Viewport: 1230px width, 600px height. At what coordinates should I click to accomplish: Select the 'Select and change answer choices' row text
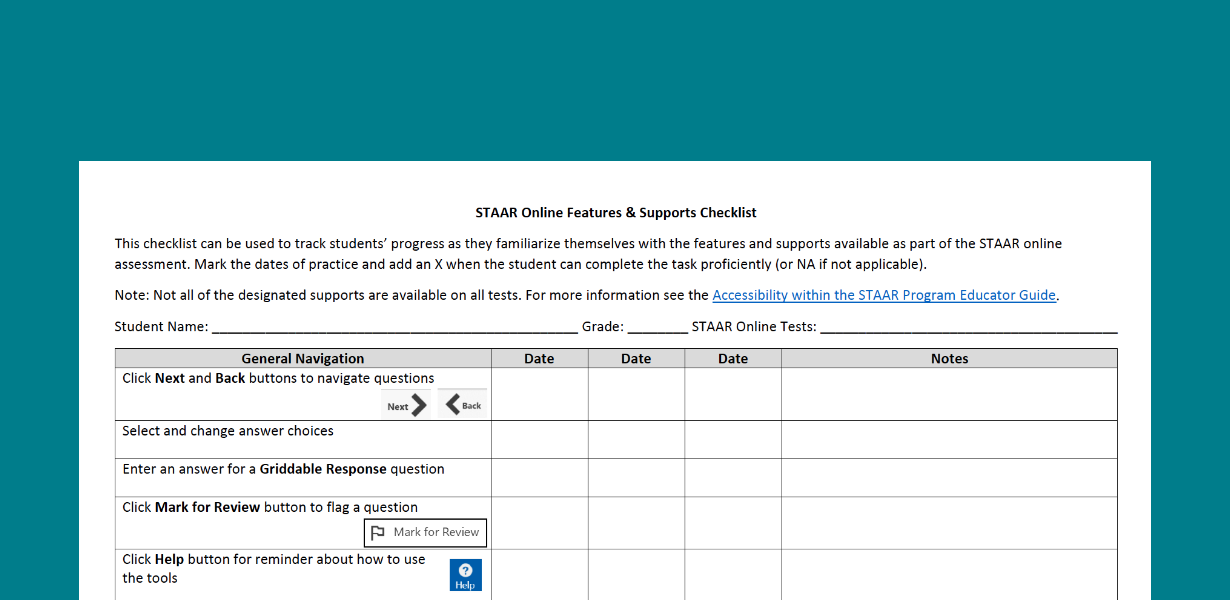[228, 431]
